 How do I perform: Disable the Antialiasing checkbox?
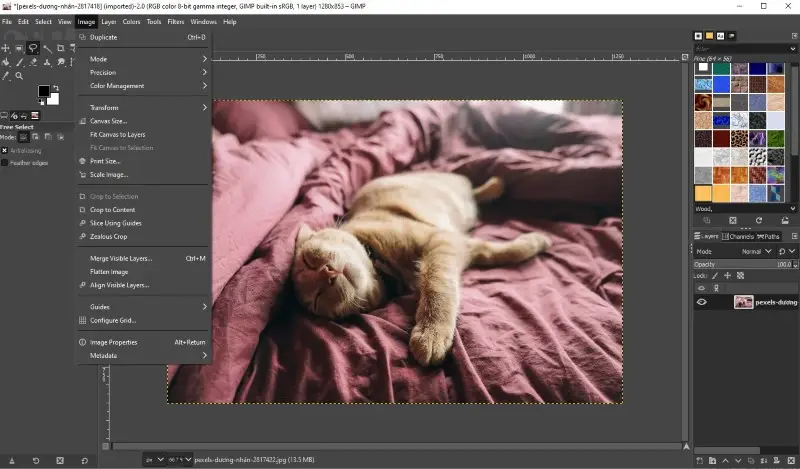coord(5,150)
